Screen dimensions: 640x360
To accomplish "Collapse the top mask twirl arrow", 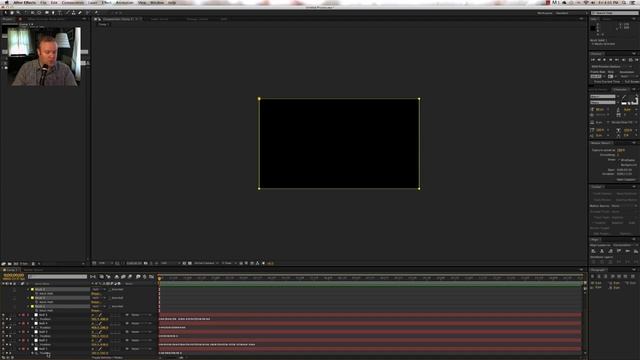I will tap(29, 289).
